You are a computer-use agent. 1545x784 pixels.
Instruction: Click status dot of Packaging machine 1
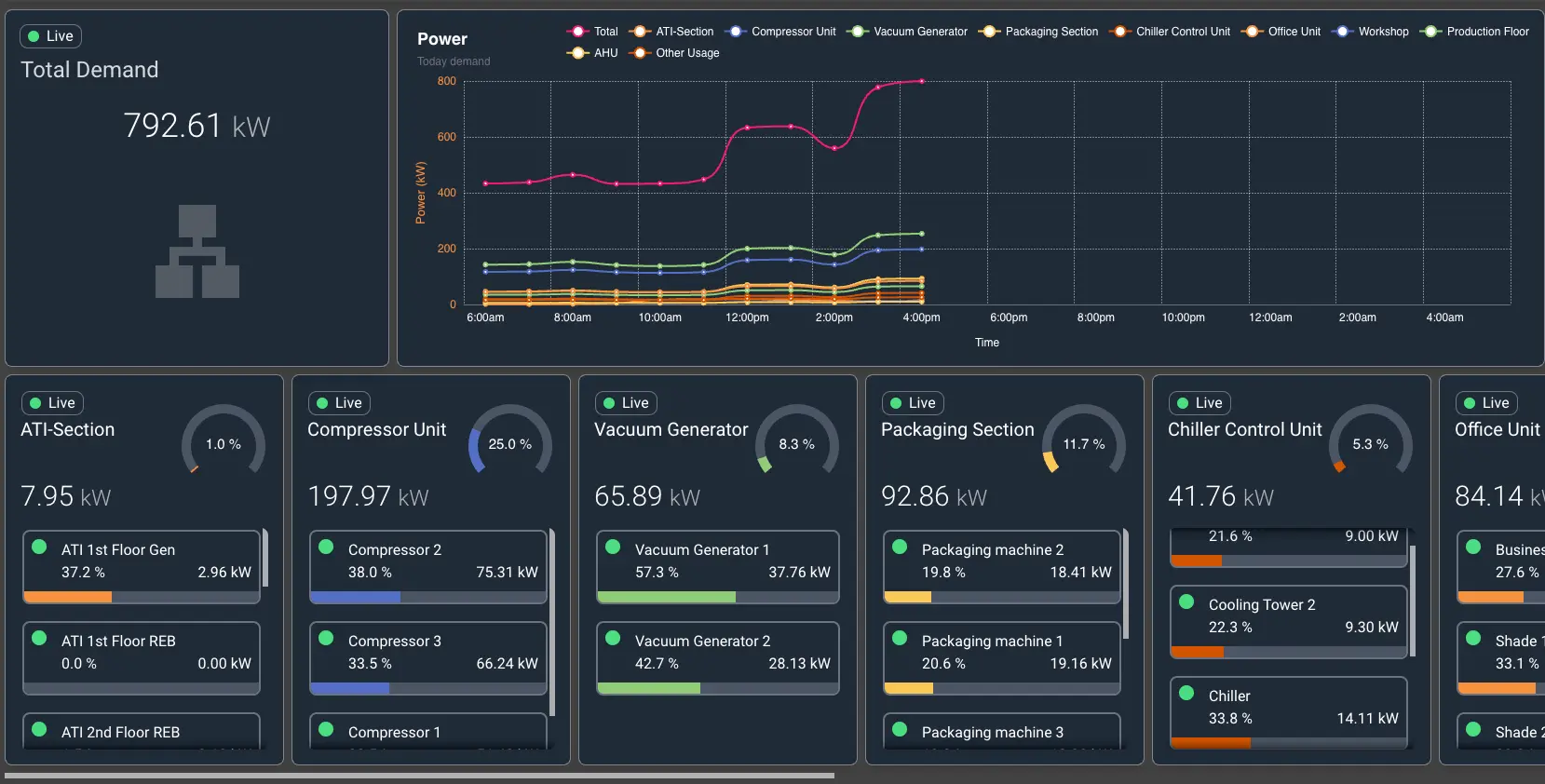tap(900, 639)
